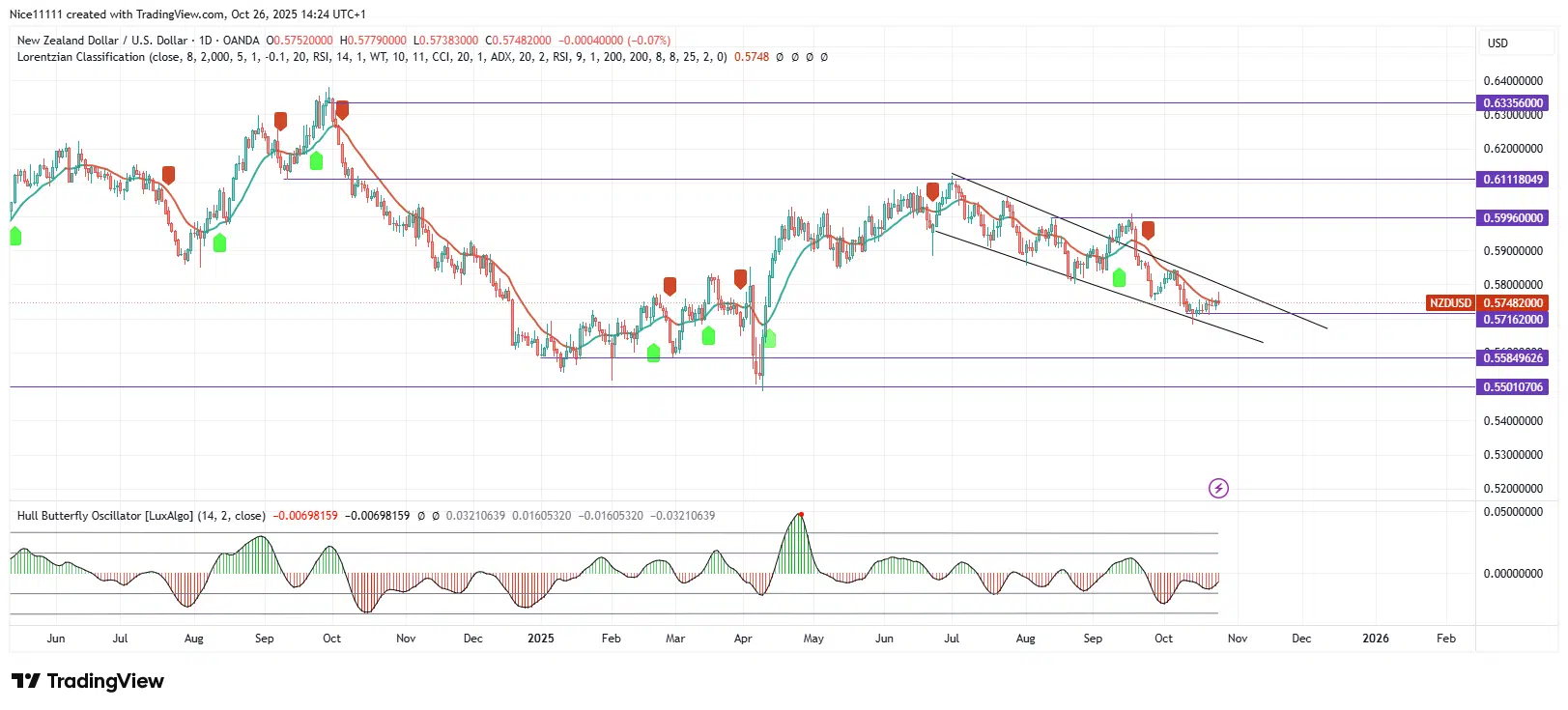Click the red sell marker below 0.59960000 line
The height and width of the screenshot is (710, 1568).
[1148, 230]
